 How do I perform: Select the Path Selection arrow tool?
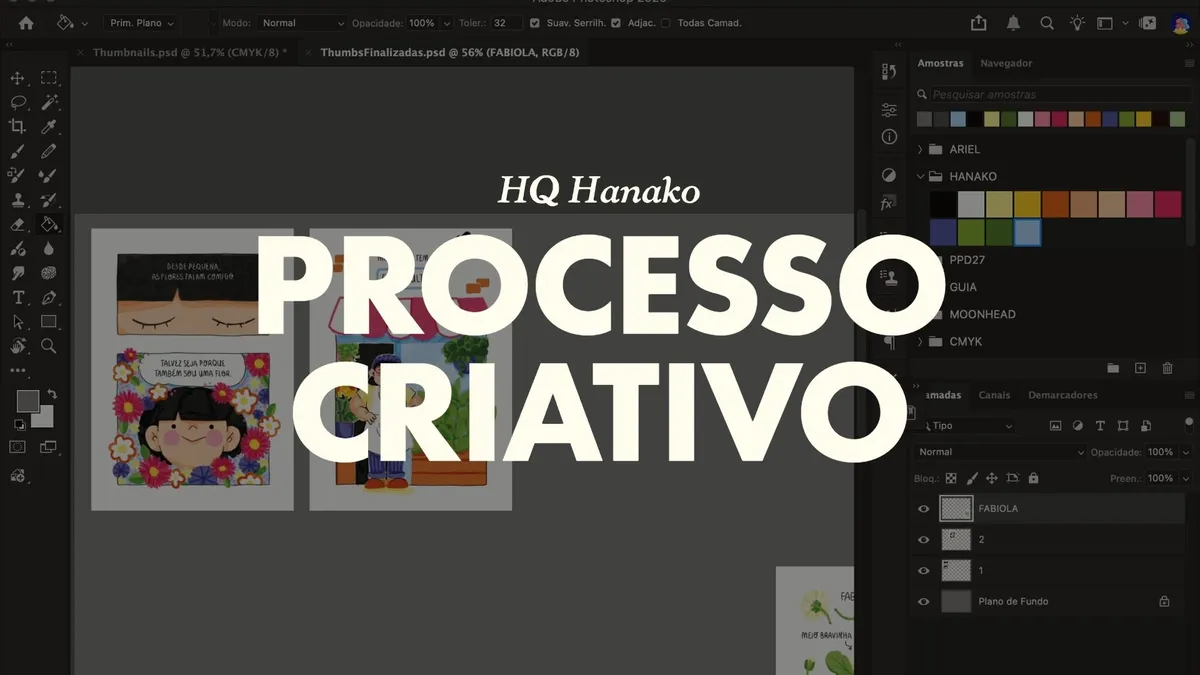[x=17, y=321]
